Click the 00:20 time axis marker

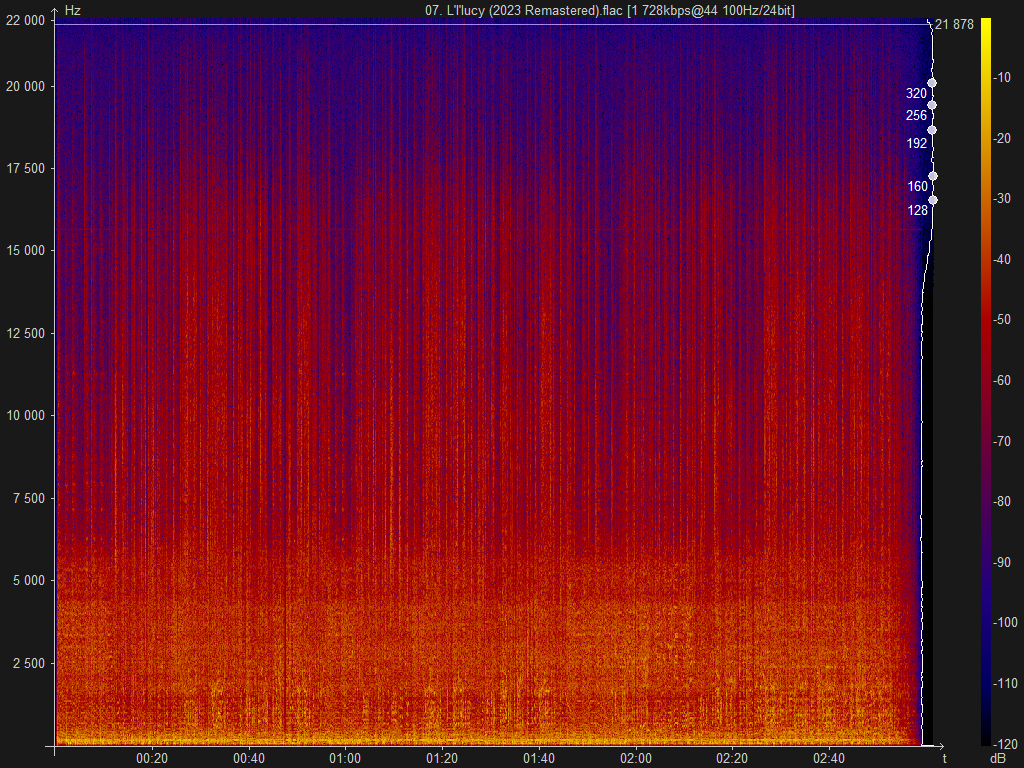[x=152, y=759]
